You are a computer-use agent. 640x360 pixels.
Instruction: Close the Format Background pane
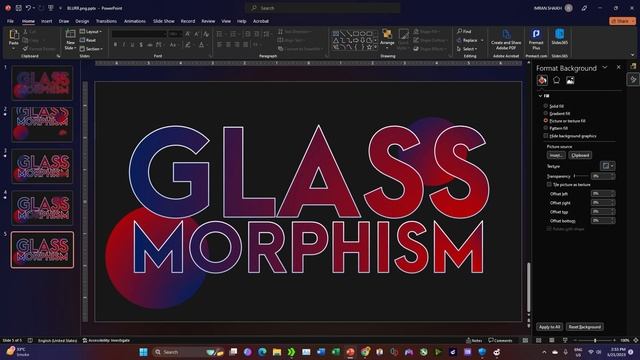click(618, 67)
